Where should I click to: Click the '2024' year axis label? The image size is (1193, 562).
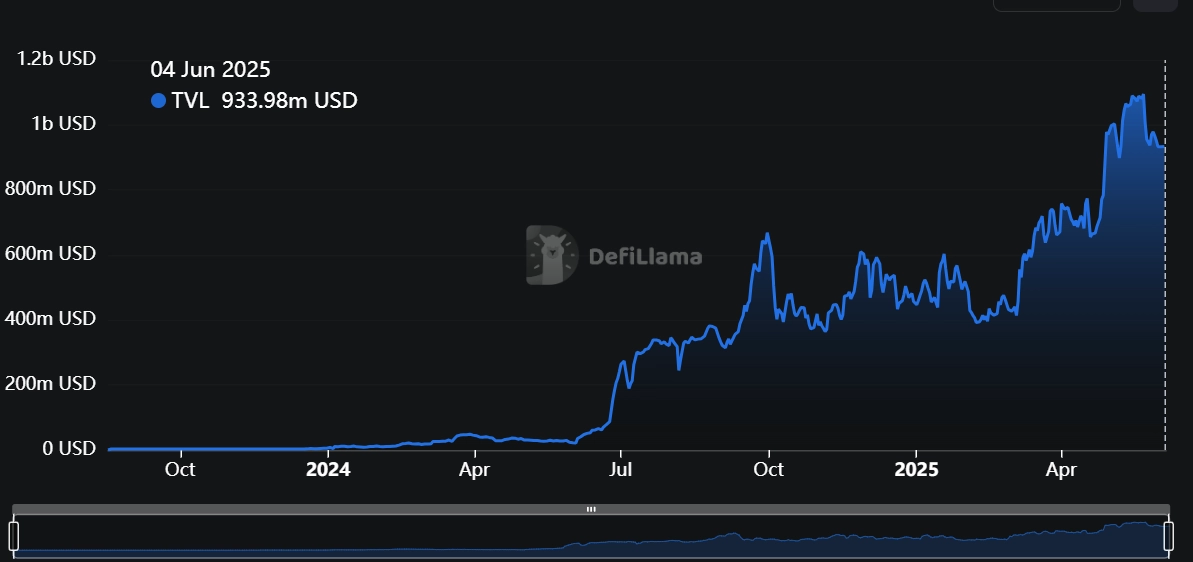[x=328, y=470]
